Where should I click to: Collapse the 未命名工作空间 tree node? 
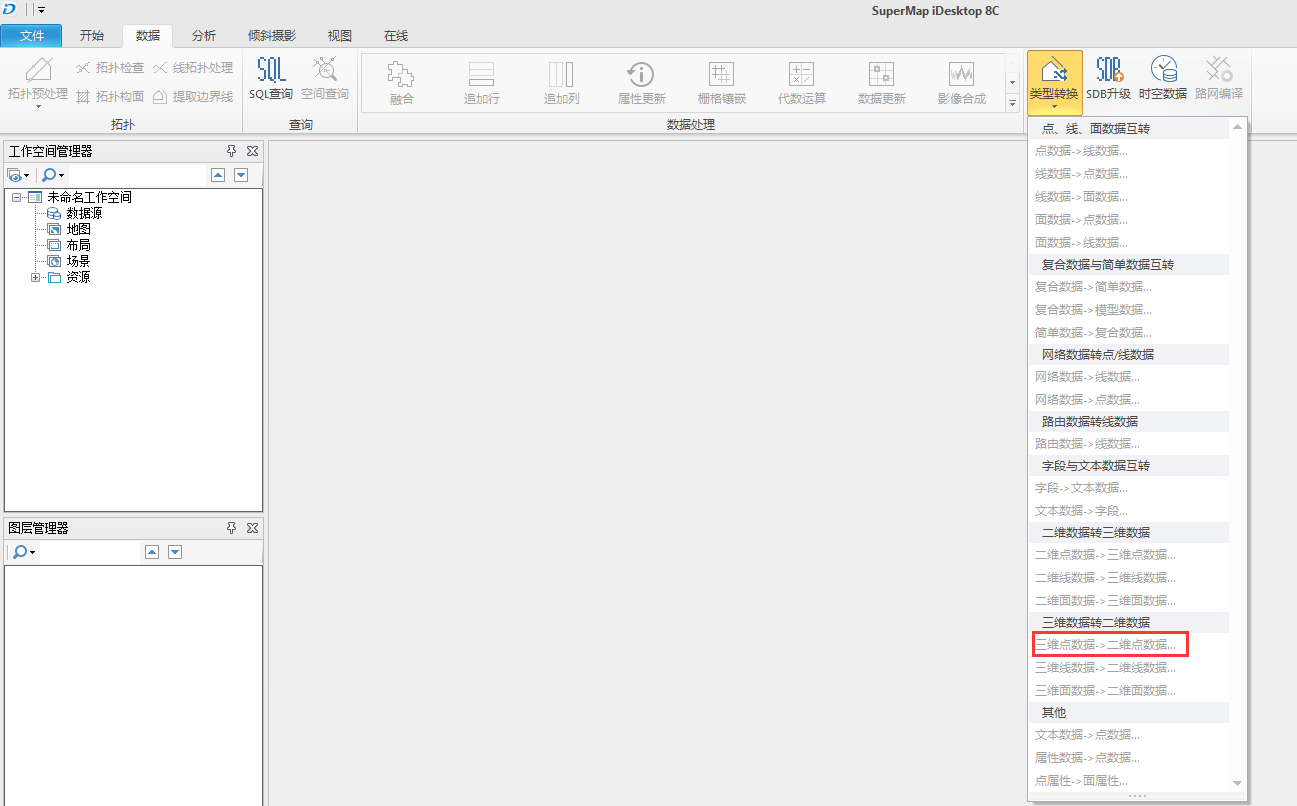[x=17, y=197]
